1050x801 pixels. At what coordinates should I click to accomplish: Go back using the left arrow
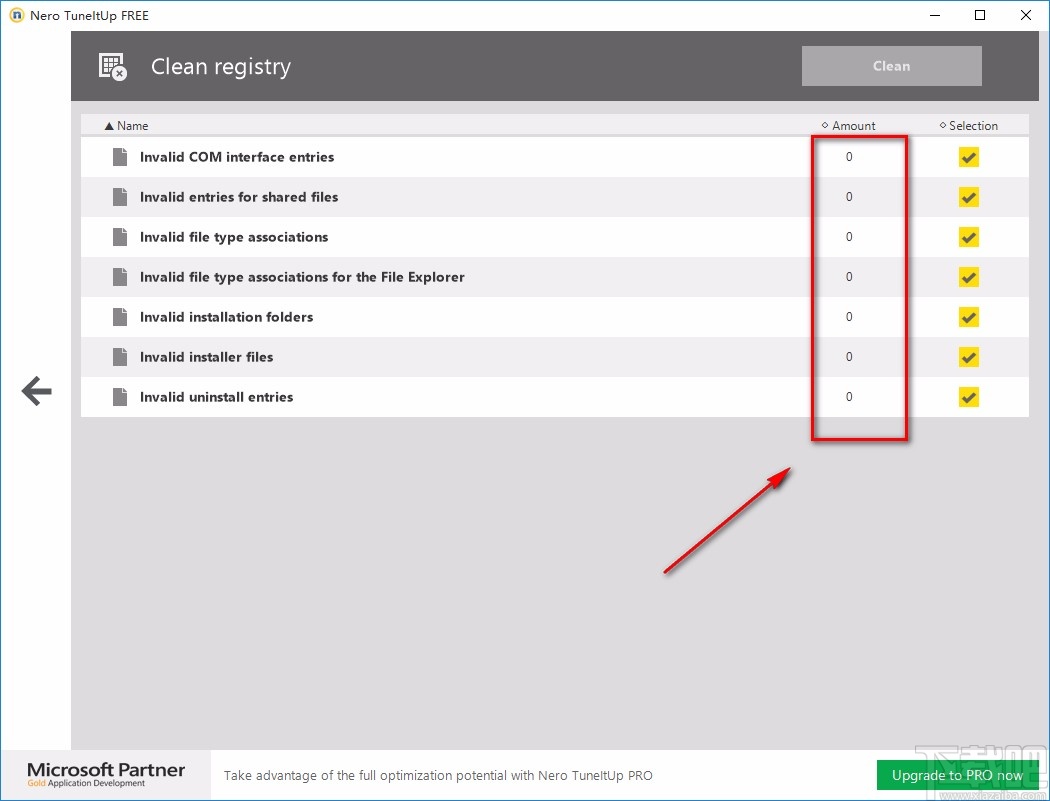[37, 390]
